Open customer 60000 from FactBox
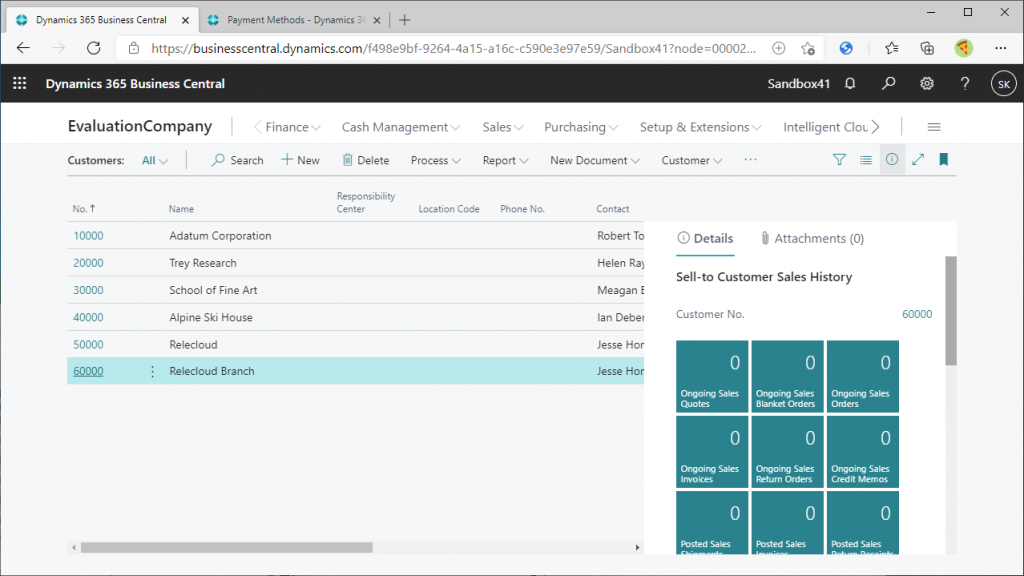This screenshot has height=576, width=1024. pyautogui.click(x=917, y=314)
